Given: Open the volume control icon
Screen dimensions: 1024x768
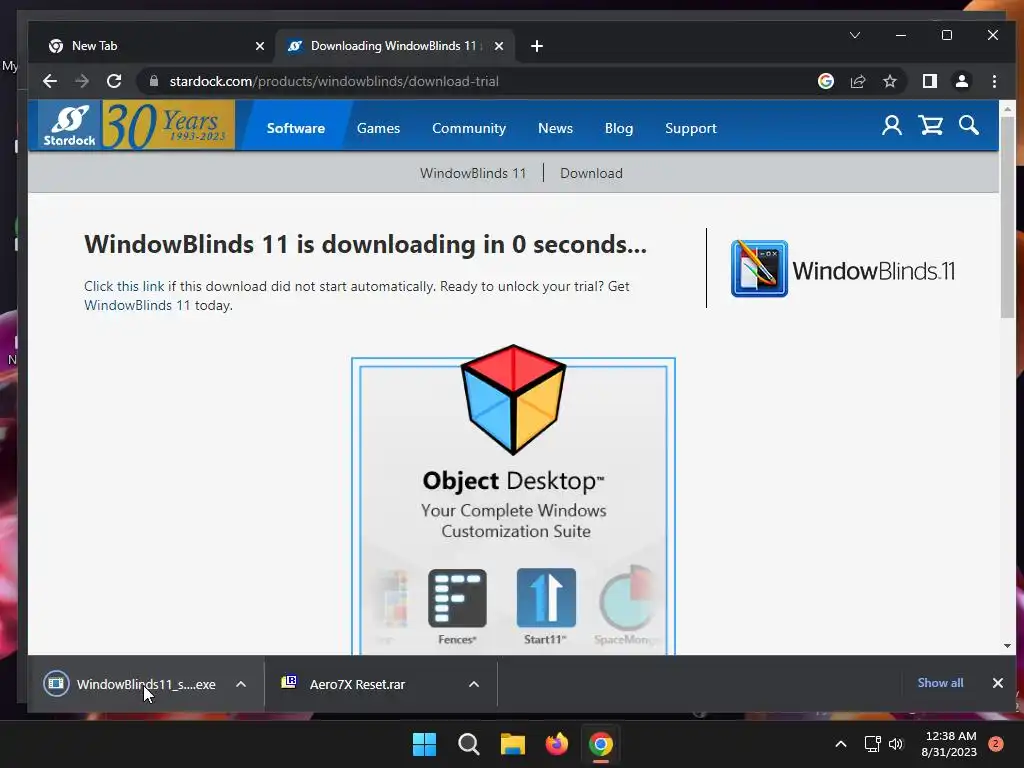Looking at the screenshot, I should pyautogui.click(x=896, y=744).
